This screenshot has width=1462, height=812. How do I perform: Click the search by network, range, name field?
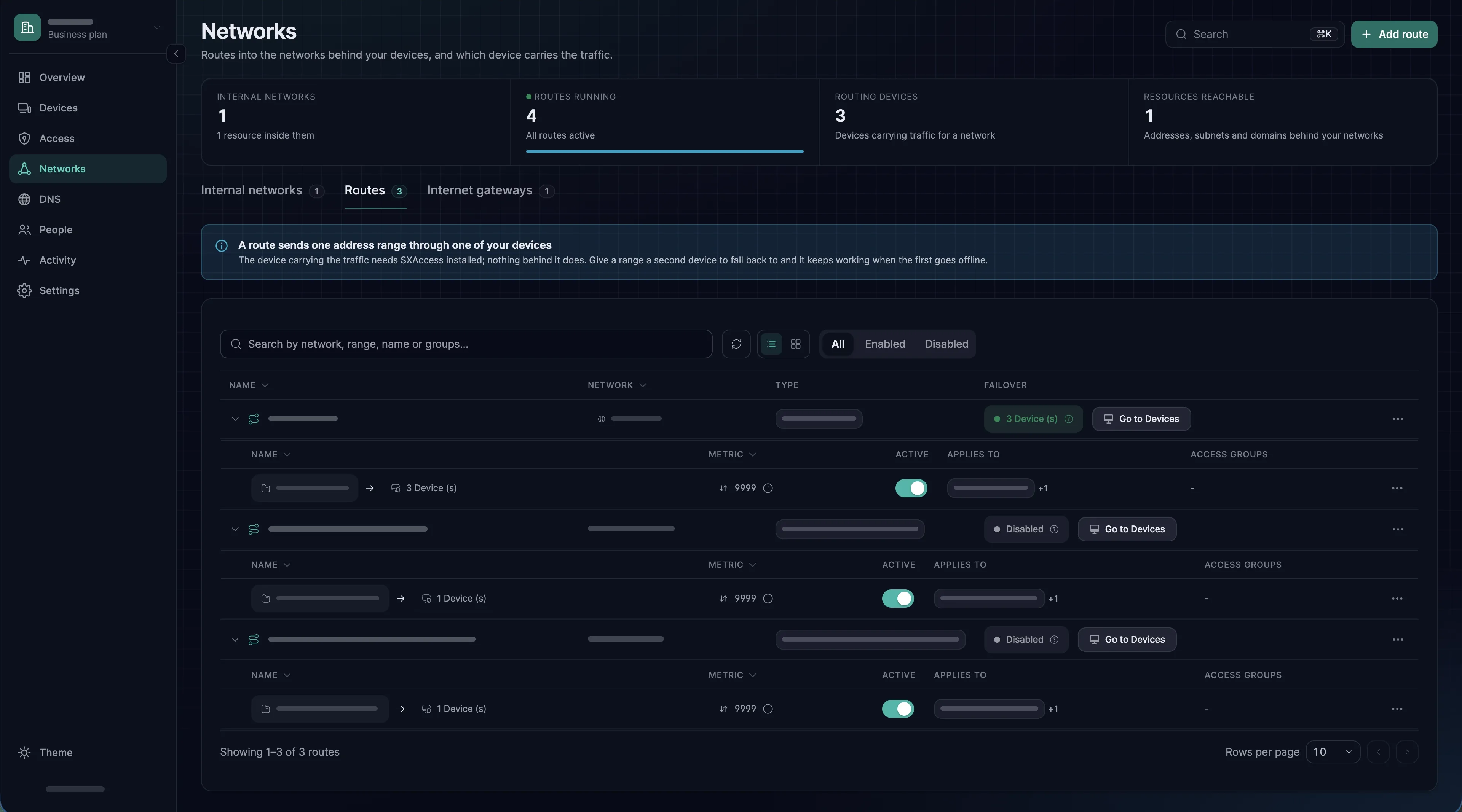pos(466,344)
